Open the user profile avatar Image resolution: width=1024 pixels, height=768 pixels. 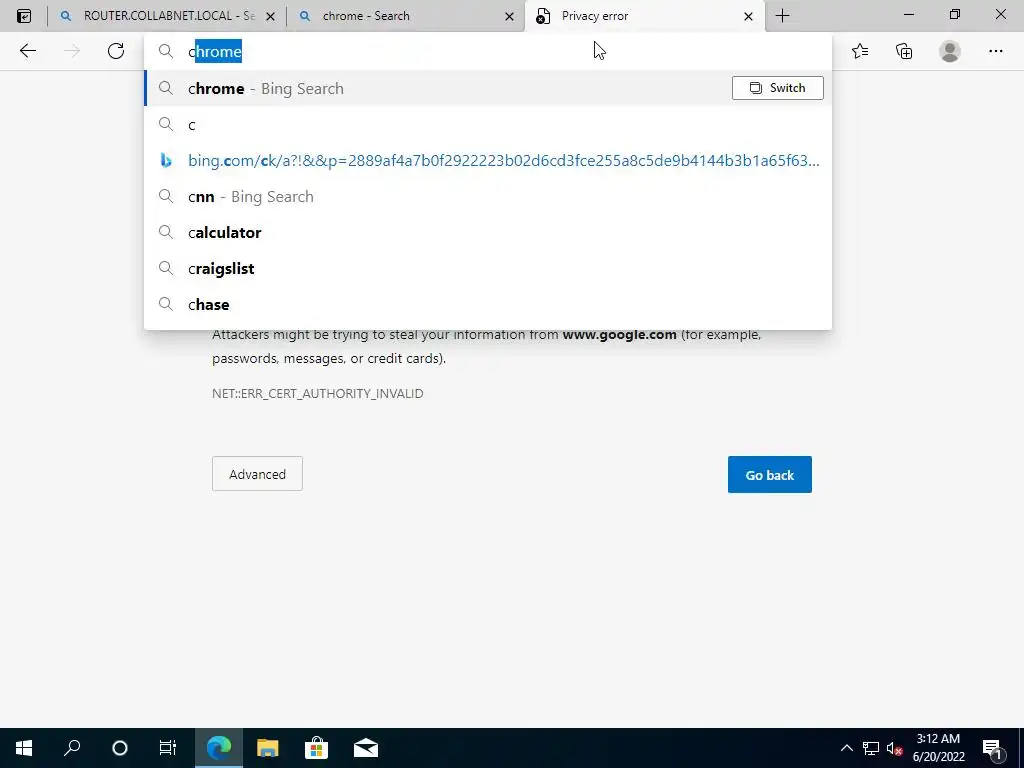pyautogui.click(x=950, y=51)
